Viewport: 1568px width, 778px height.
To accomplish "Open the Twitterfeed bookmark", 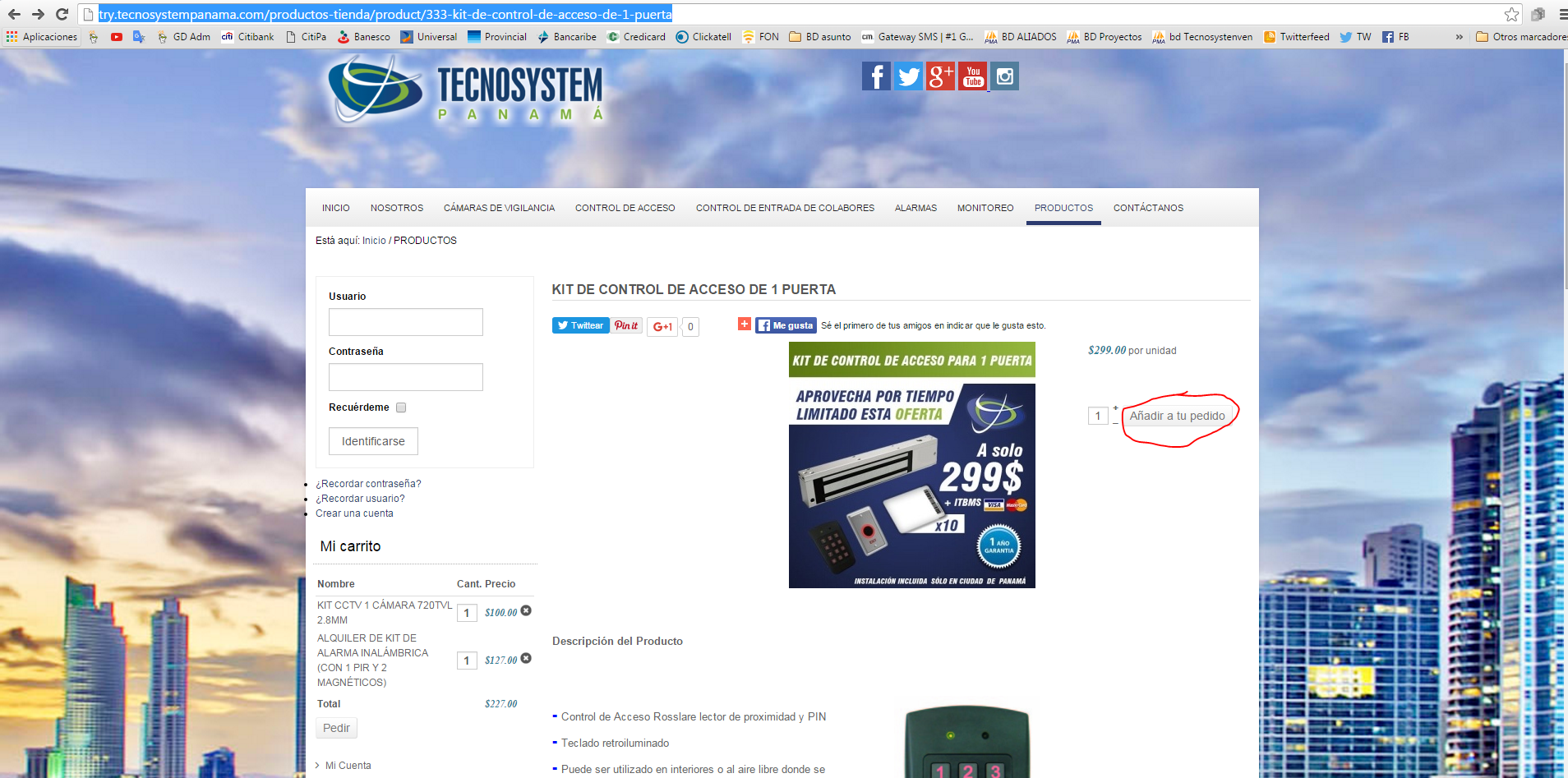I will [1296, 37].
